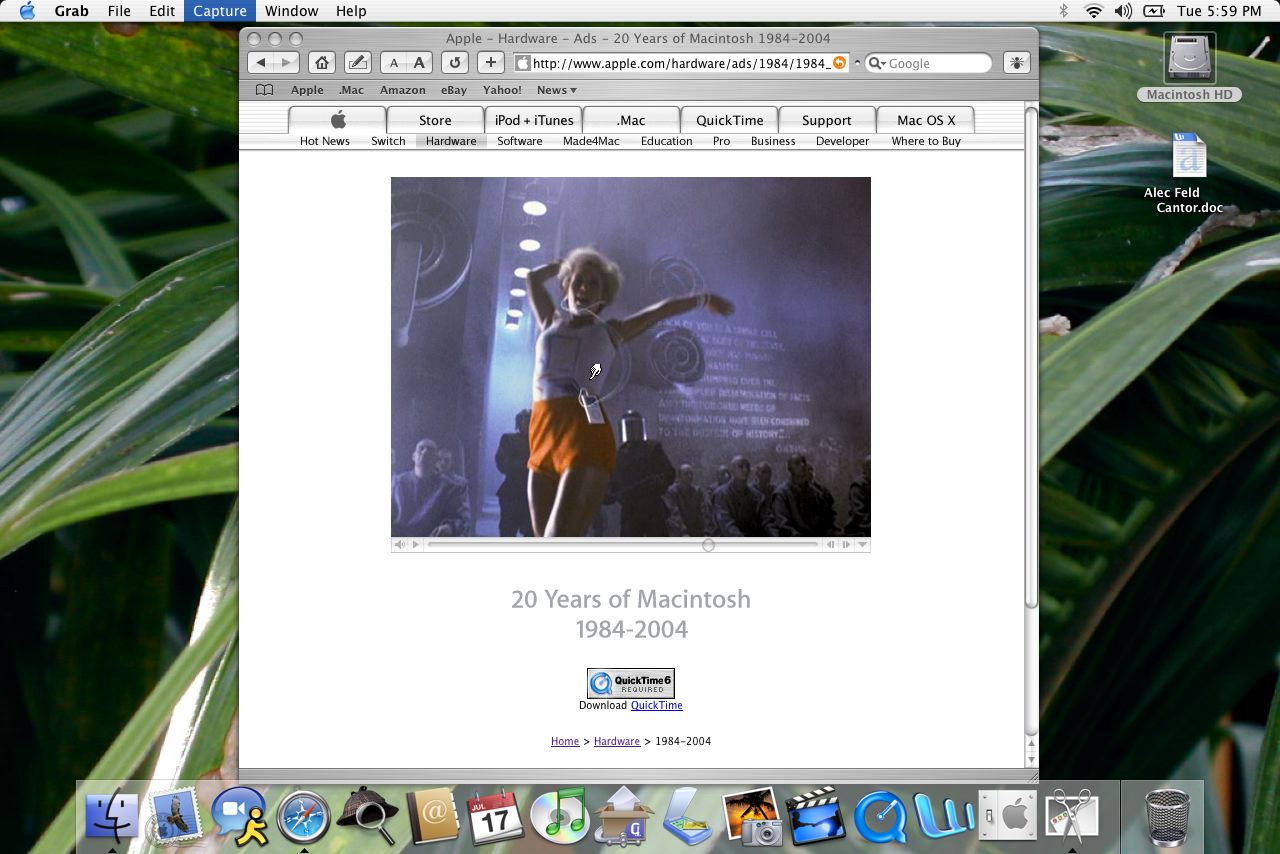Click the Grab scissors icon in Dock
The width and height of the screenshot is (1280, 854).
(1071, 817)
